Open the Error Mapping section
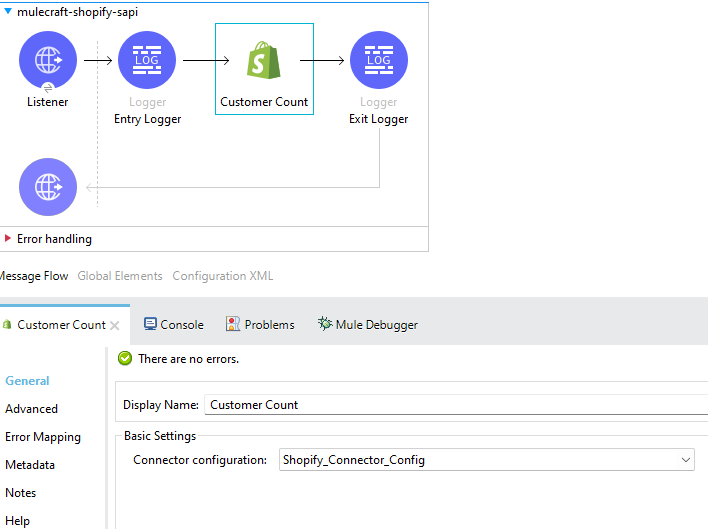 point(43,437)
